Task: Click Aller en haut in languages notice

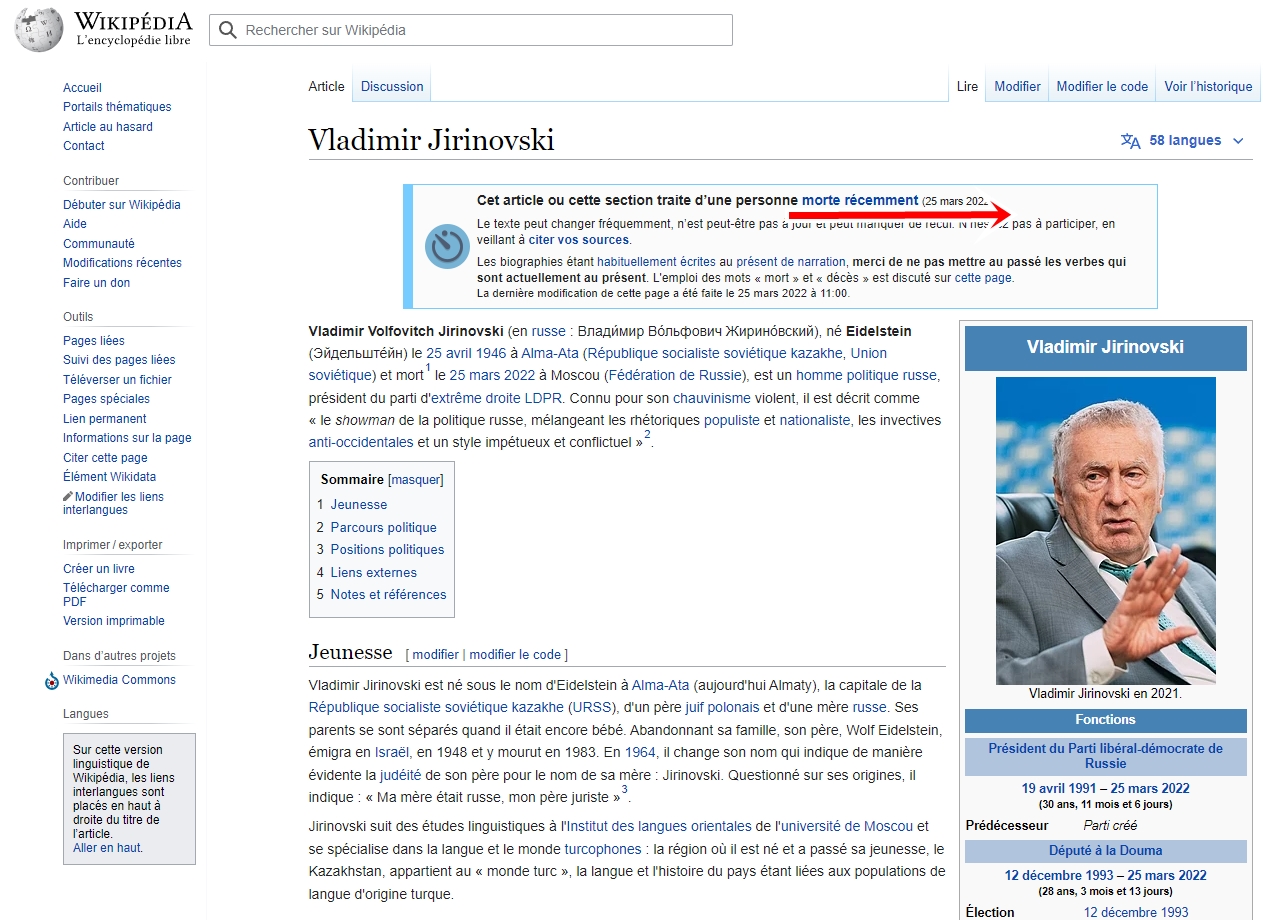Action: point(108,848)
